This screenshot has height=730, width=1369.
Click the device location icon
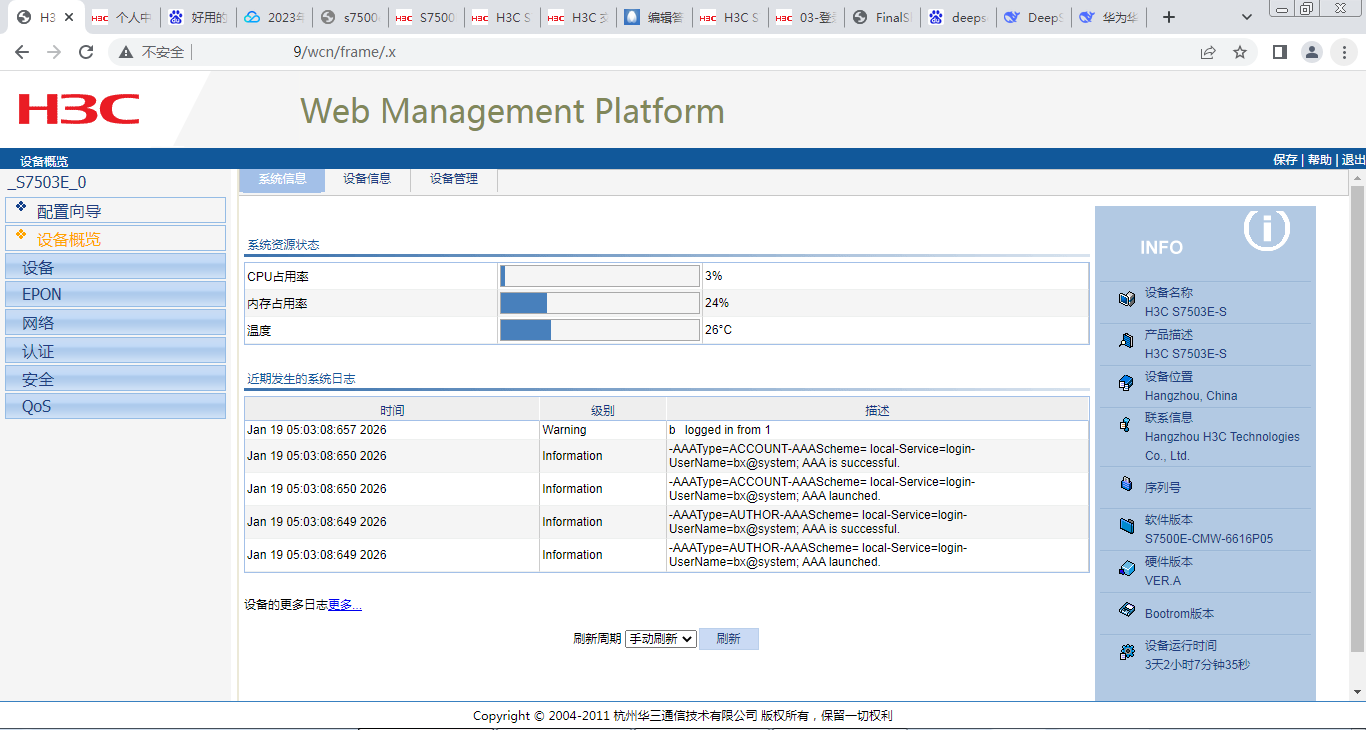click(x=1127, y=382)
